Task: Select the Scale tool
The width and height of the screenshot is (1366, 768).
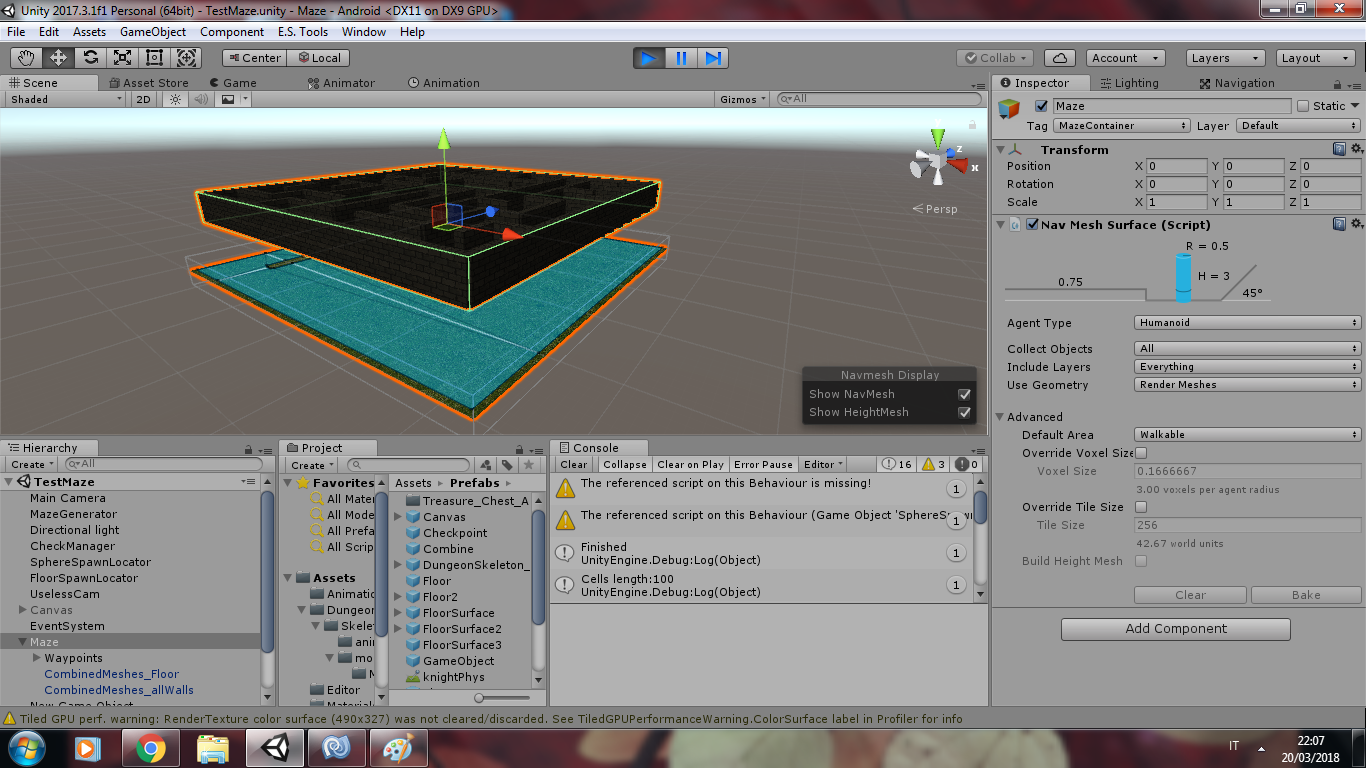Action: point(122,58)
